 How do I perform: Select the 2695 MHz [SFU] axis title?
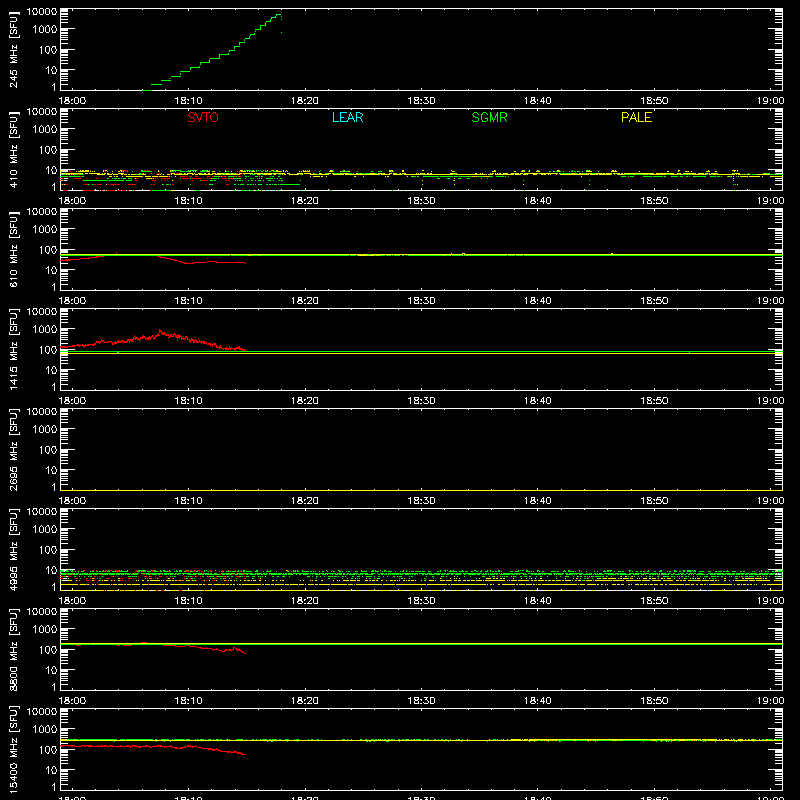click(x=14, y=450)
